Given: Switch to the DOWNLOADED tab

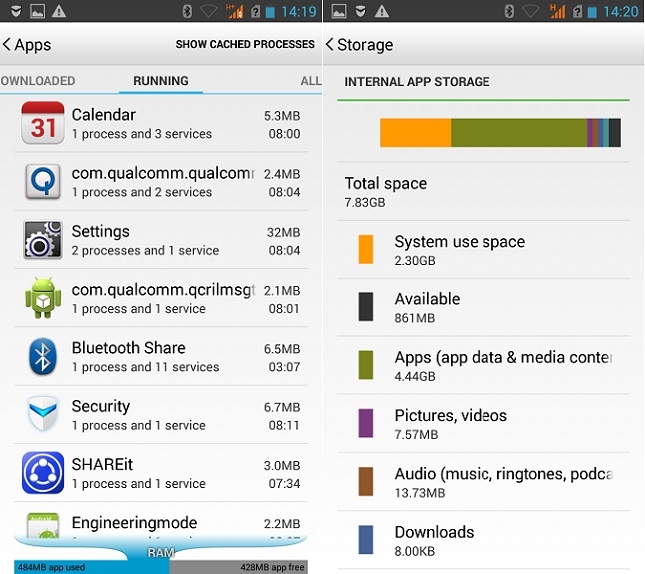Looking at the screenshot, I should 37,81.
